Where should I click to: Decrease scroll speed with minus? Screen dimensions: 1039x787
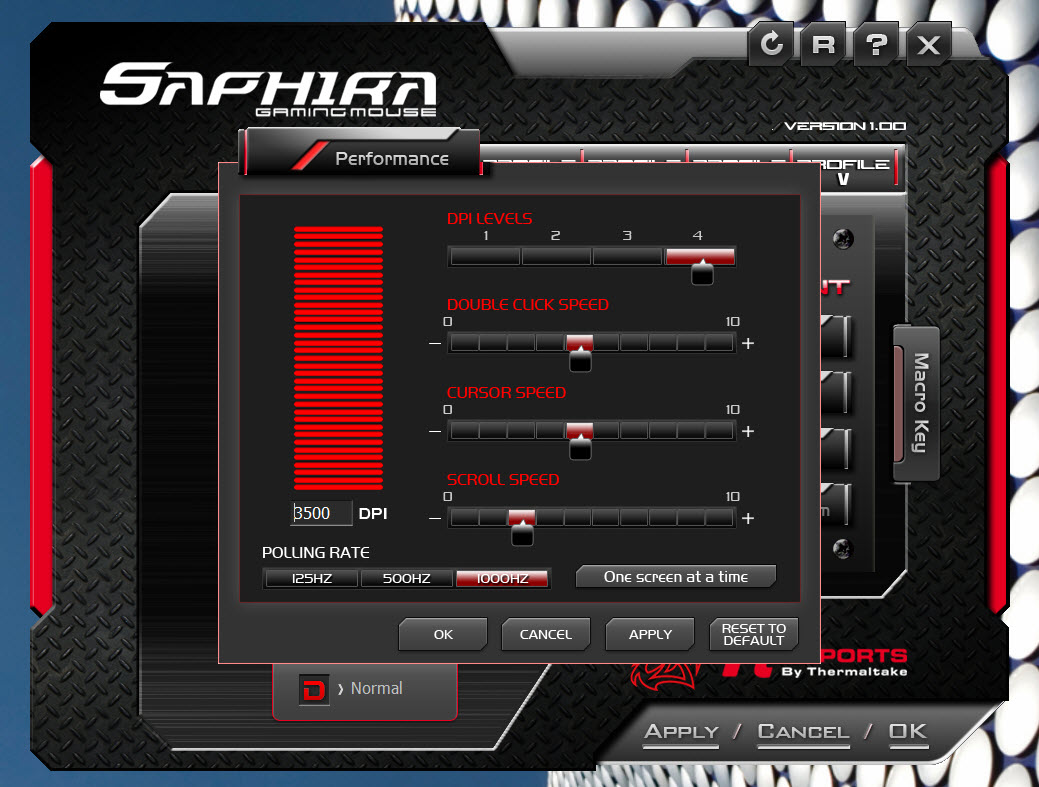435,518
